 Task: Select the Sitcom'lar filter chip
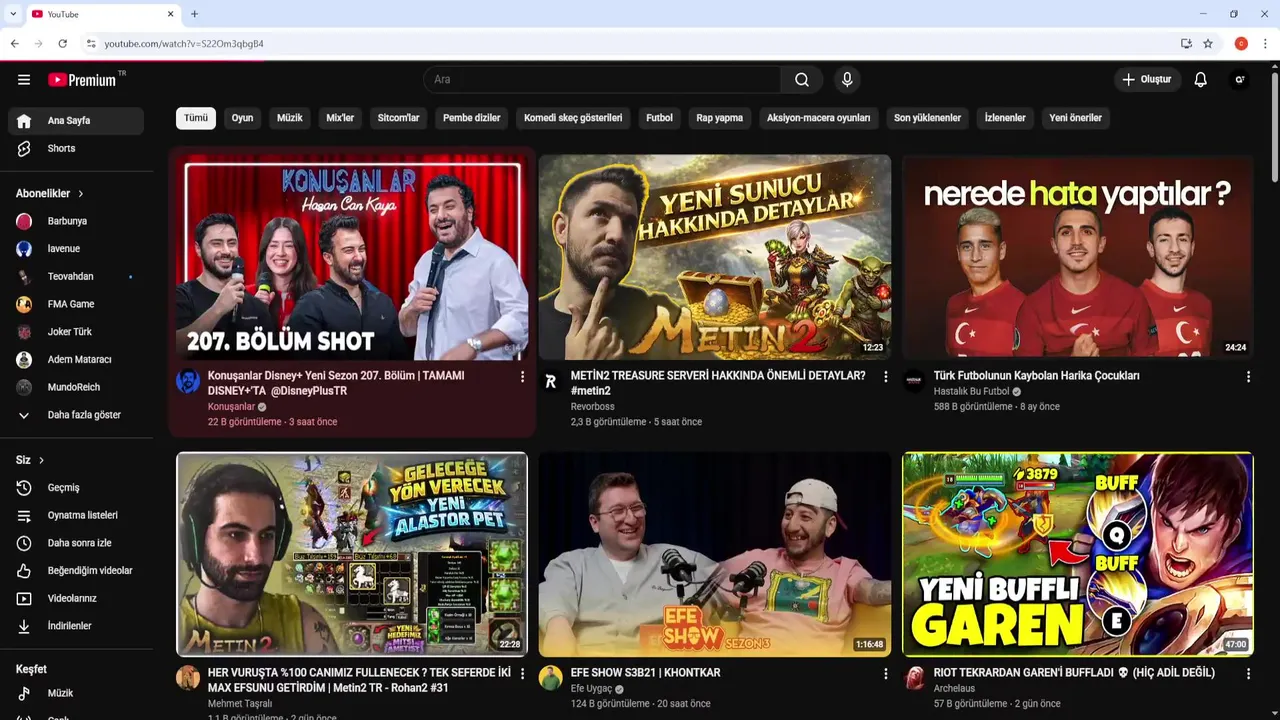[x=398, y=118]
